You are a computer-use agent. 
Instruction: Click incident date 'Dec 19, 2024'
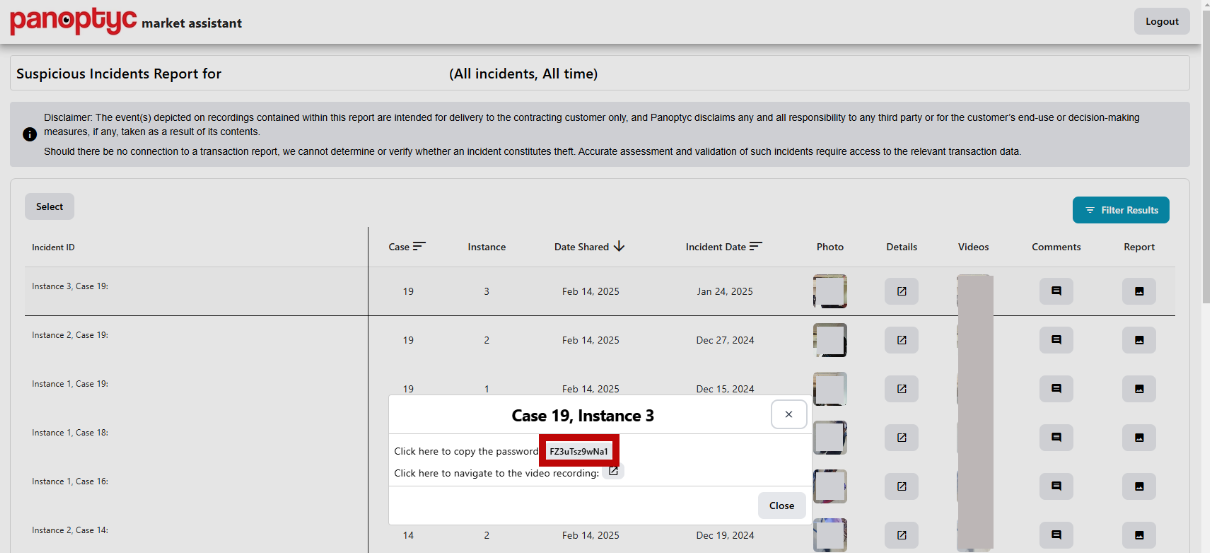point(725,535)
